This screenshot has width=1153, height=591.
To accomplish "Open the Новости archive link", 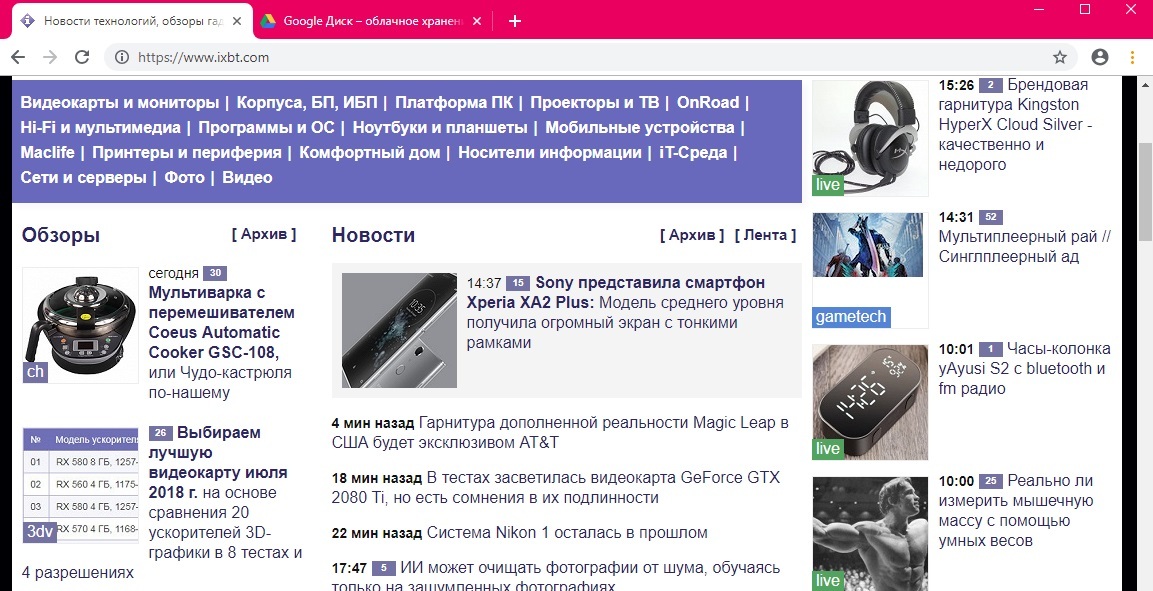I will 692,235.
